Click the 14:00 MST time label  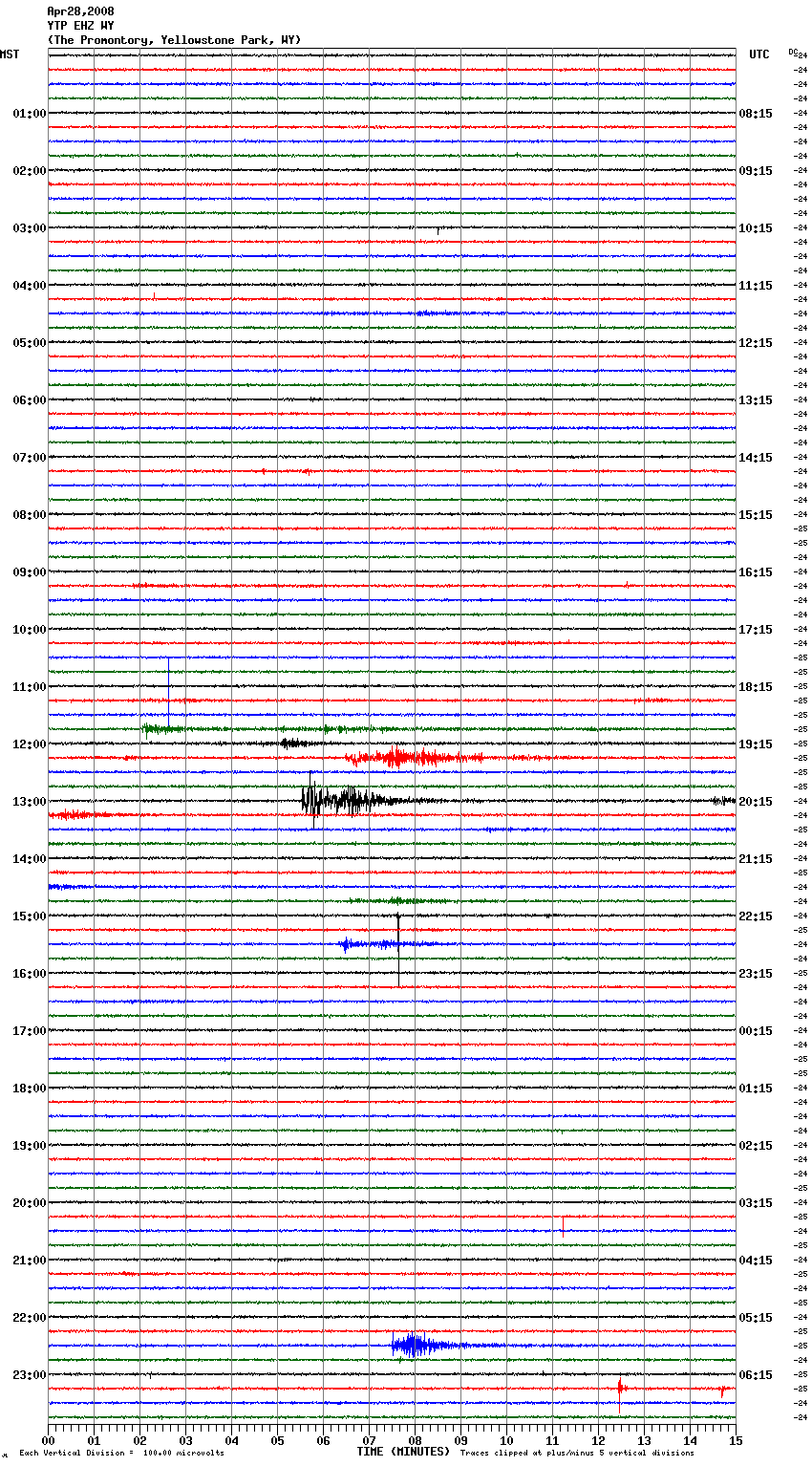pos(29,859)
